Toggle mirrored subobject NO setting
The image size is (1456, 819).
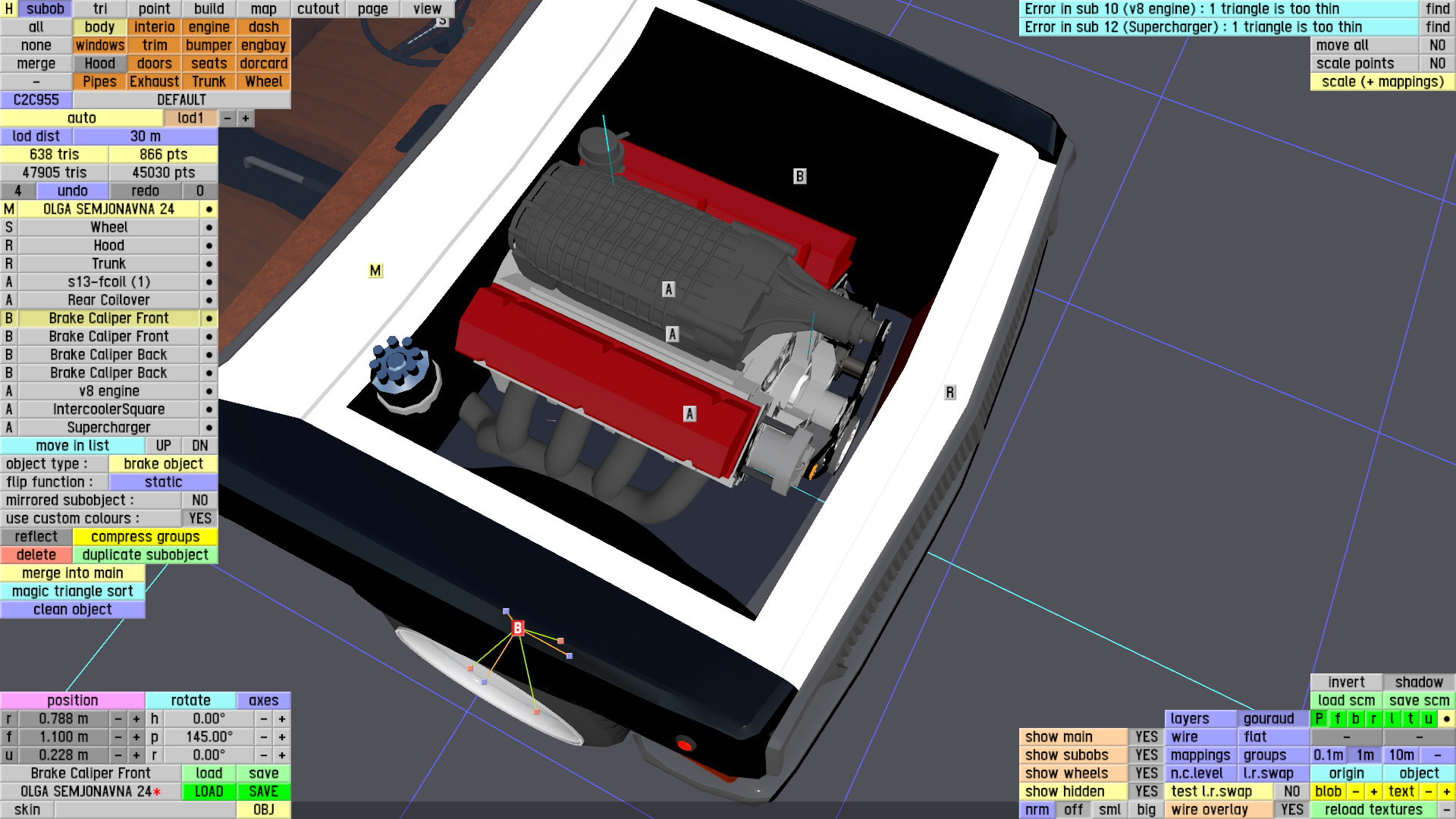point(199,500)
